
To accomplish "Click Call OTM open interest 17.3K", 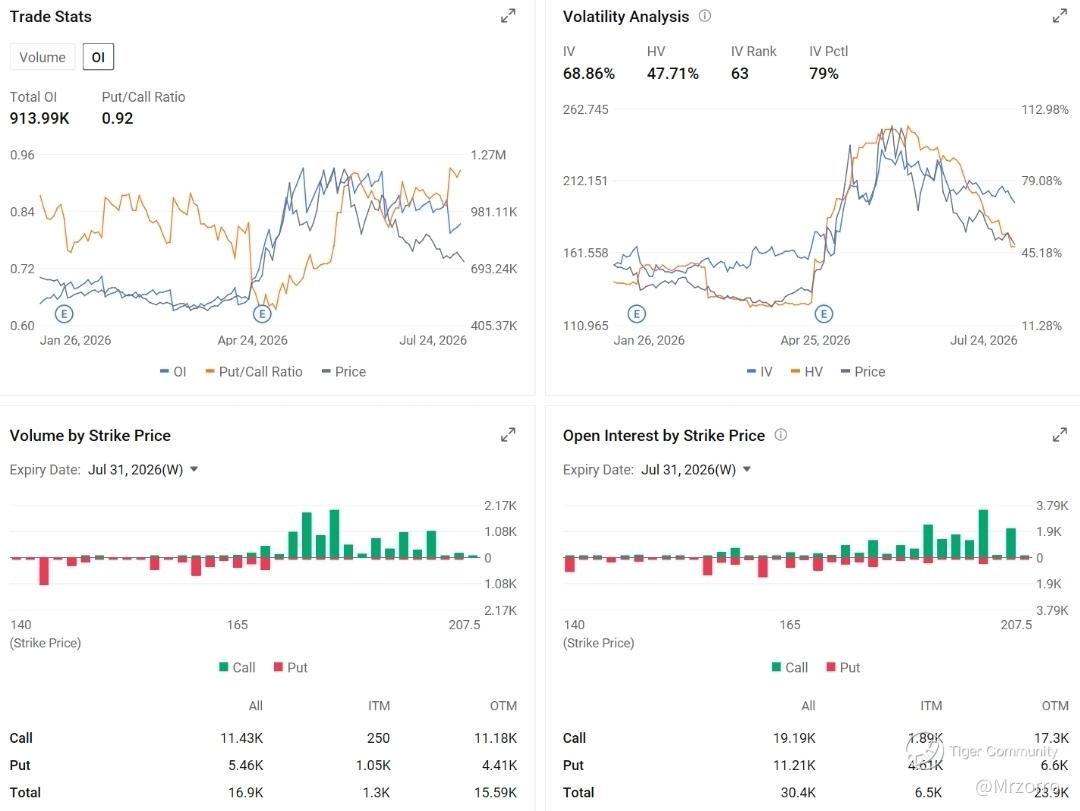I will coord(1052,738).
